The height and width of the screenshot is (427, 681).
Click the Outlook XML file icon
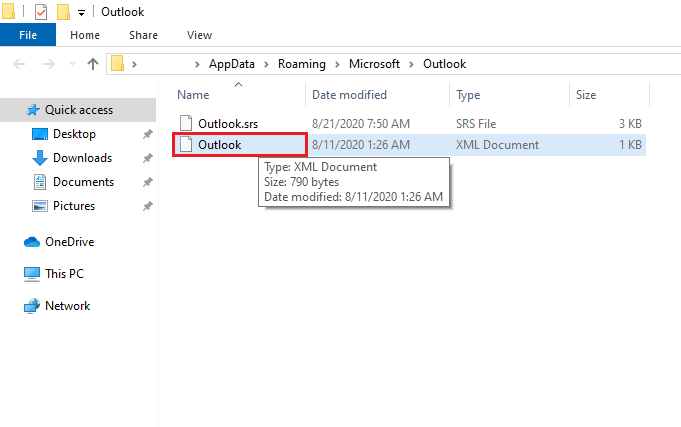(x=186, y=144)
